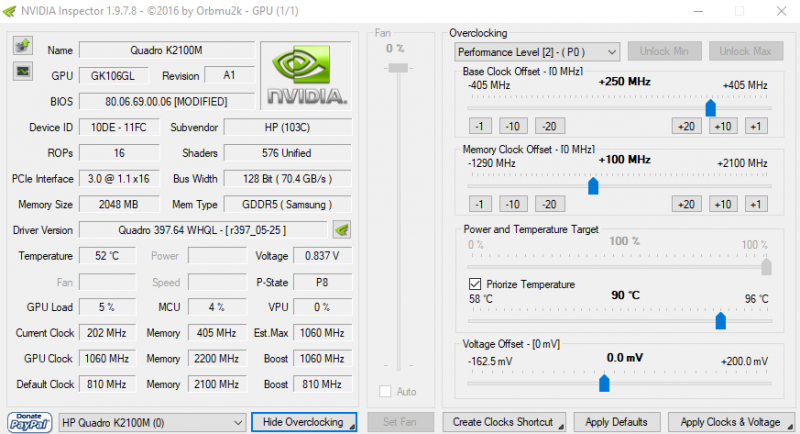Click the Base Clock Offset slider handle
The width and height of the screenshot is (800, 434).
tap(710, 108)
